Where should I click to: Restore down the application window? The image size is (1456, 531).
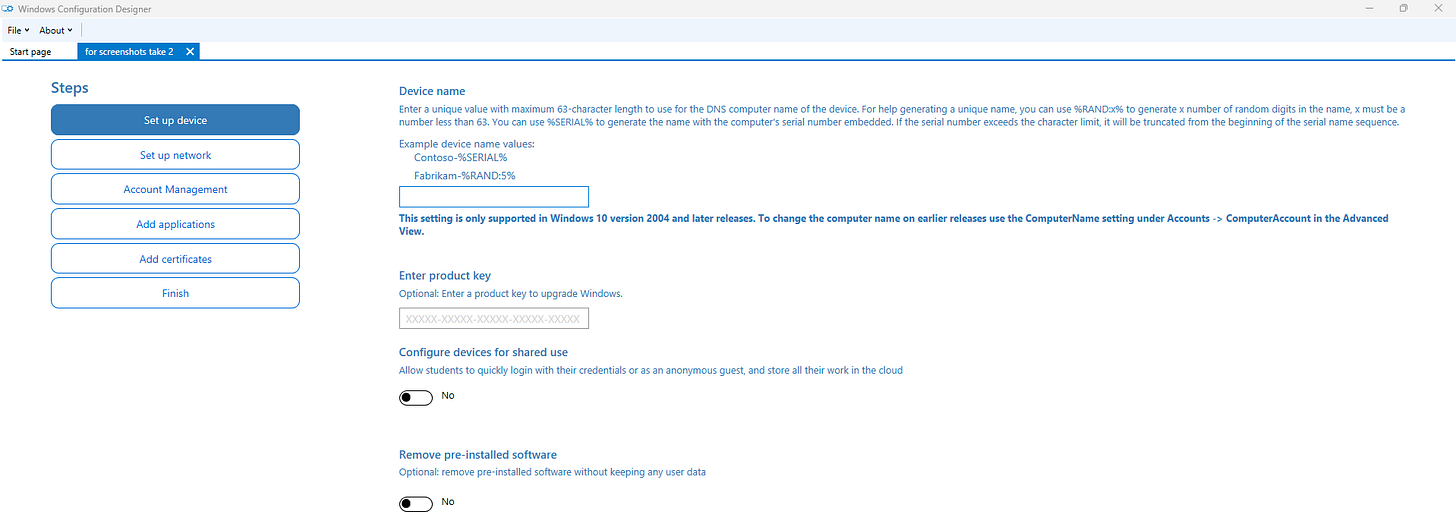pos(1403,8)
